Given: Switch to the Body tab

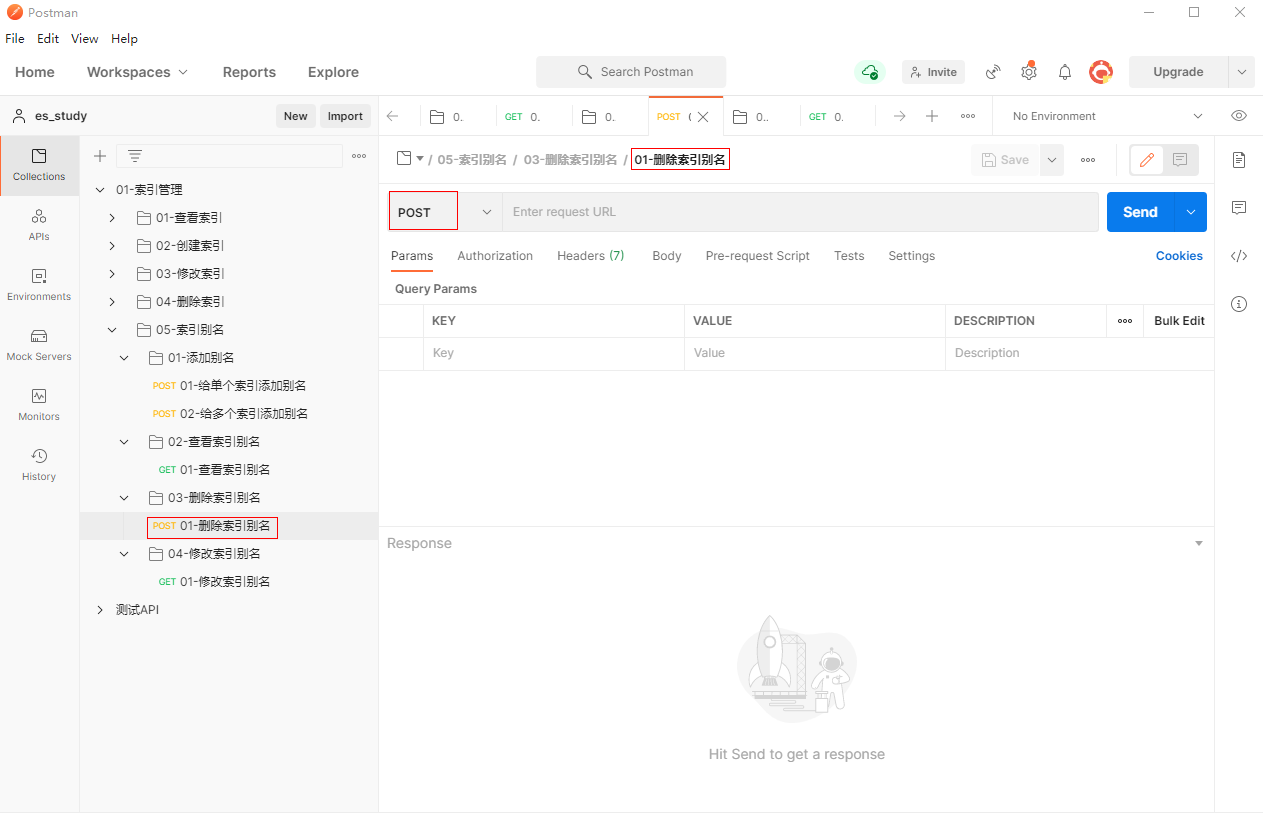Looking at the screenshot, I should click(x=666, y=256).
